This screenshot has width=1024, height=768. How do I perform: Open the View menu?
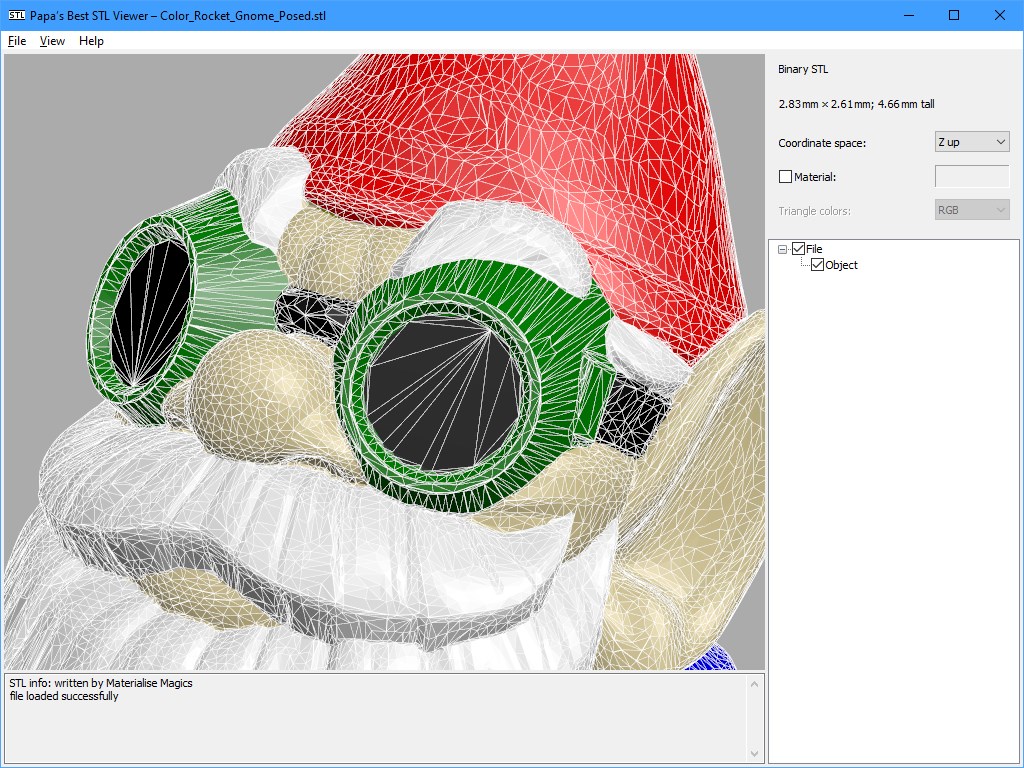(x=52, y=41)
